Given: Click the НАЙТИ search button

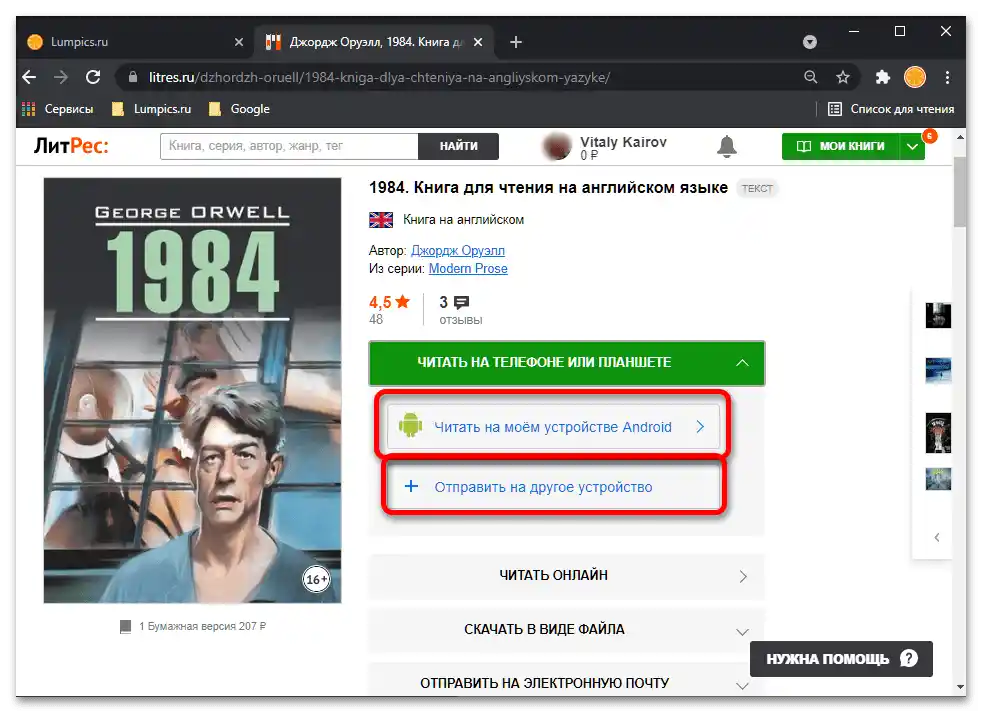Looking at the screenshot, I should click(458, 146).
